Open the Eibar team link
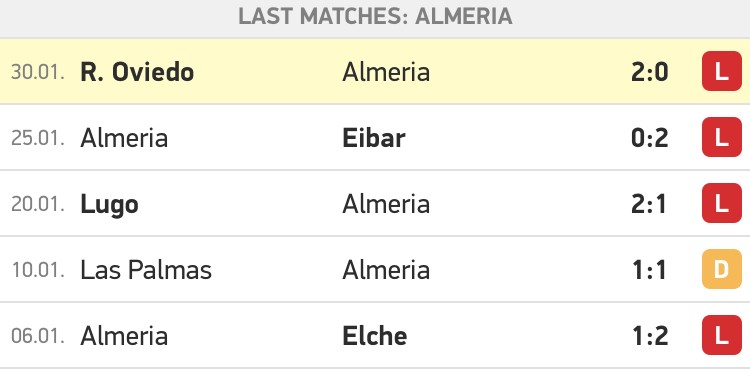Image resolution: width=750 pixels, height=384 pixels. [374, 138]
